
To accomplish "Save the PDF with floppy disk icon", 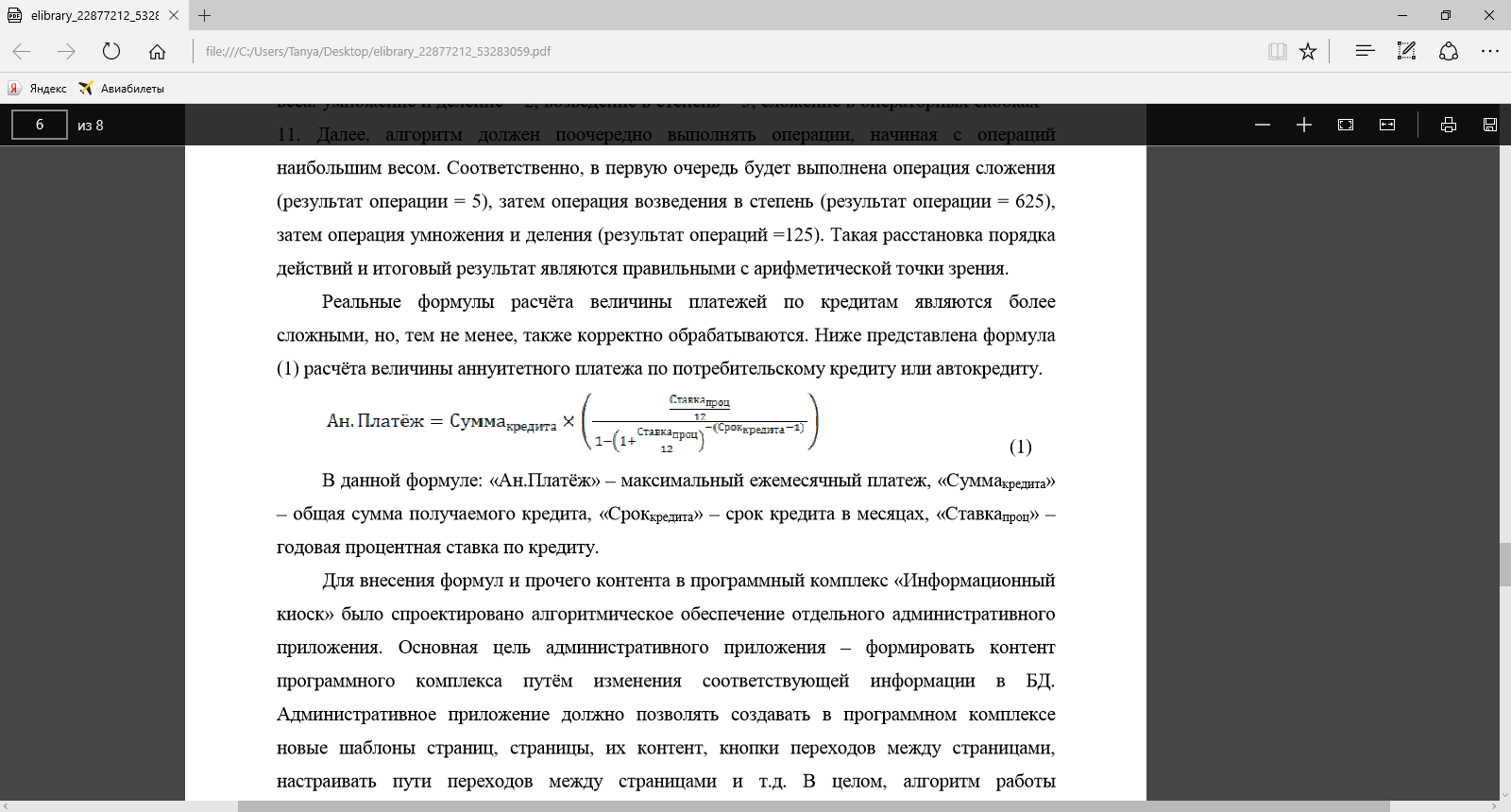I will coord(1490,125).
